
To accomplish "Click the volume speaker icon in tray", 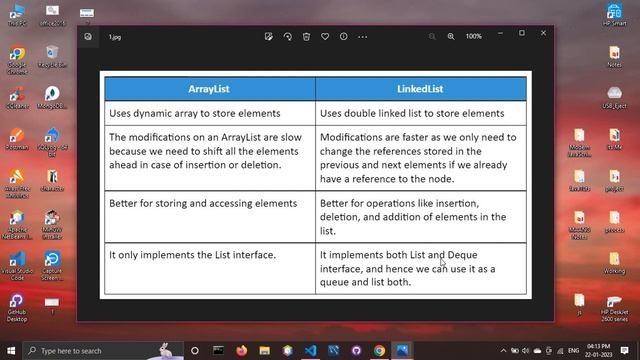I will [526, 351].
